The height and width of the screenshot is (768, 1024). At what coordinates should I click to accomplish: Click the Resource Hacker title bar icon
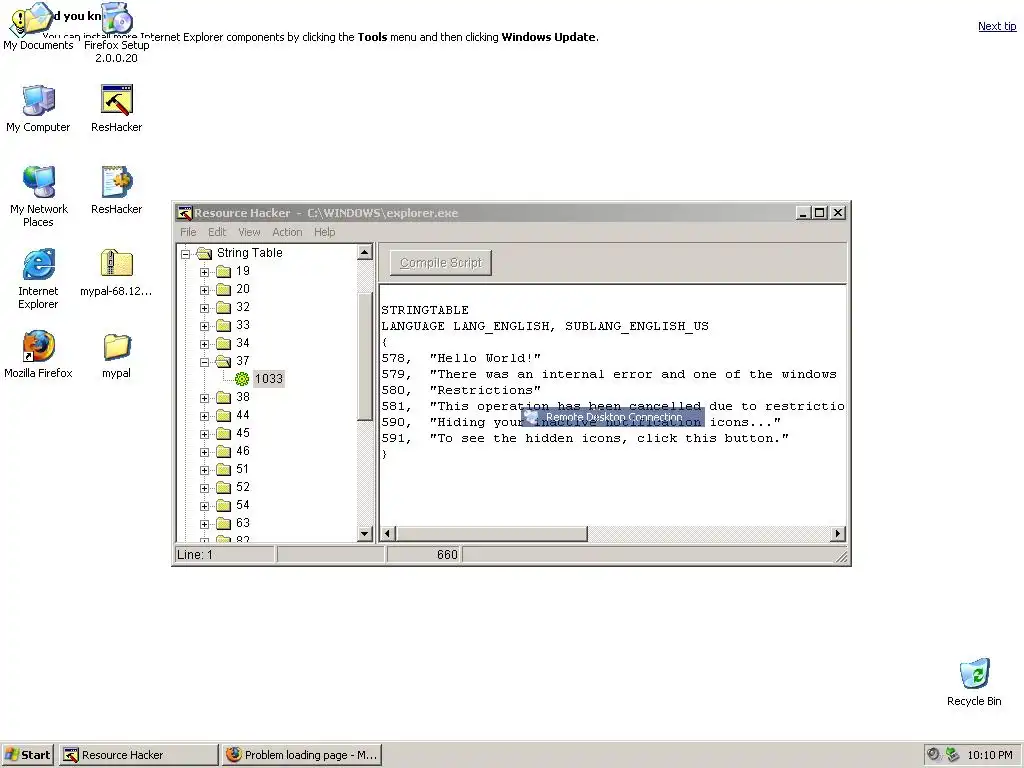tap(185, 213)
